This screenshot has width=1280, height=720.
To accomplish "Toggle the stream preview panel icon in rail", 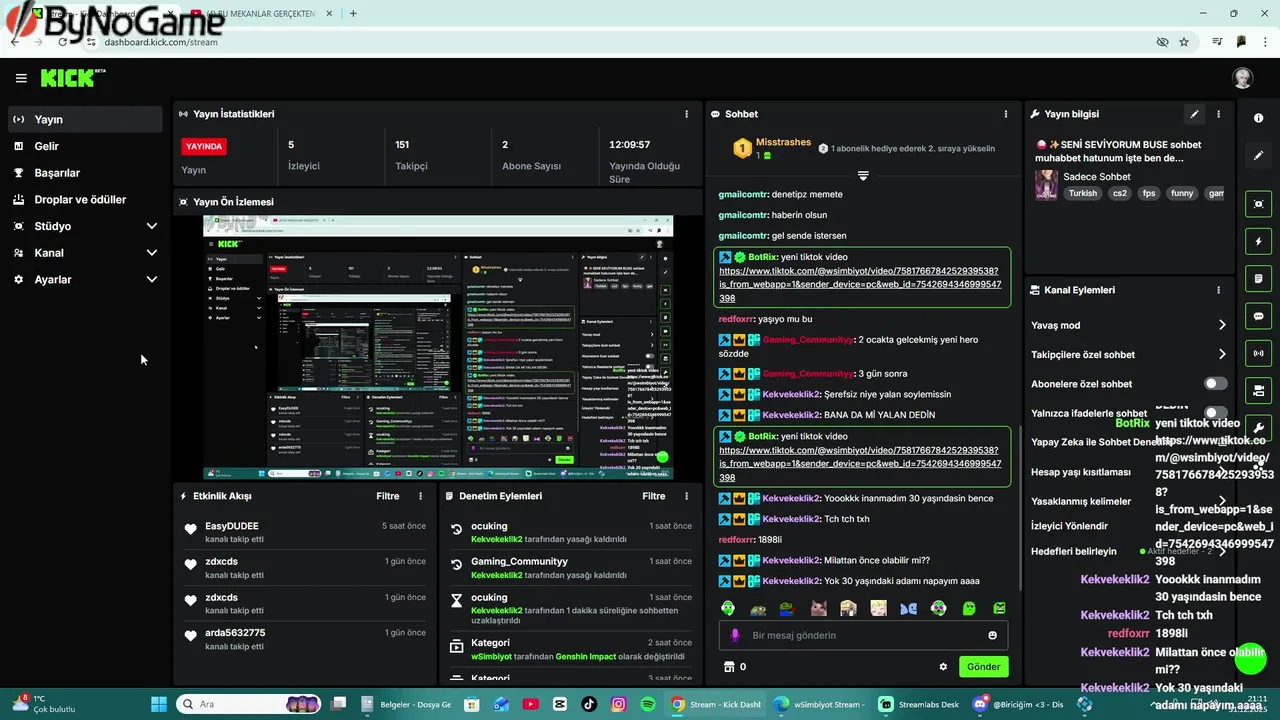I will 1258,204.
